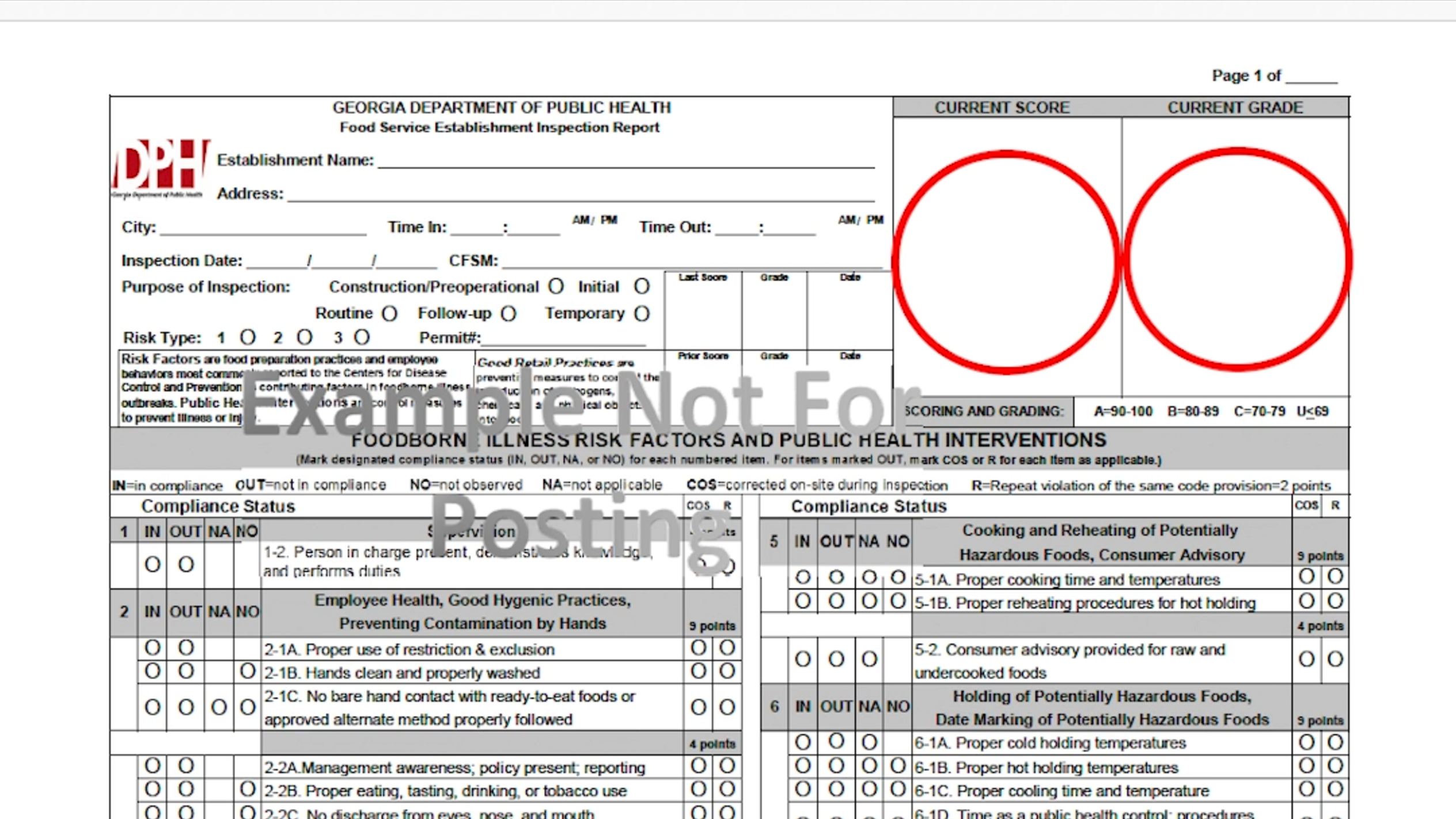Image resolution: width=1456 pixels, height=819 pixels.
Task: Click inside the Current Grade red circle
Action: click(1237, 259)
